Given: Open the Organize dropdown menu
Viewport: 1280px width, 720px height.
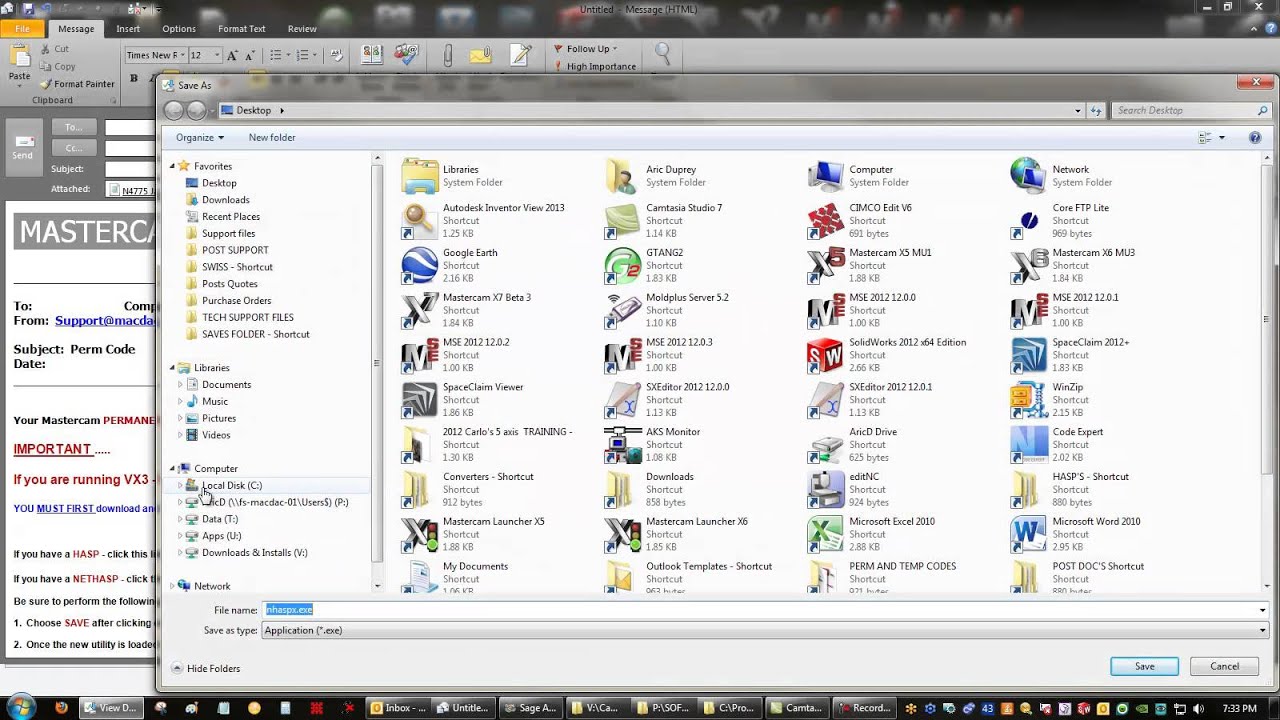Looking at the screenshot, I should coord(200,137).
